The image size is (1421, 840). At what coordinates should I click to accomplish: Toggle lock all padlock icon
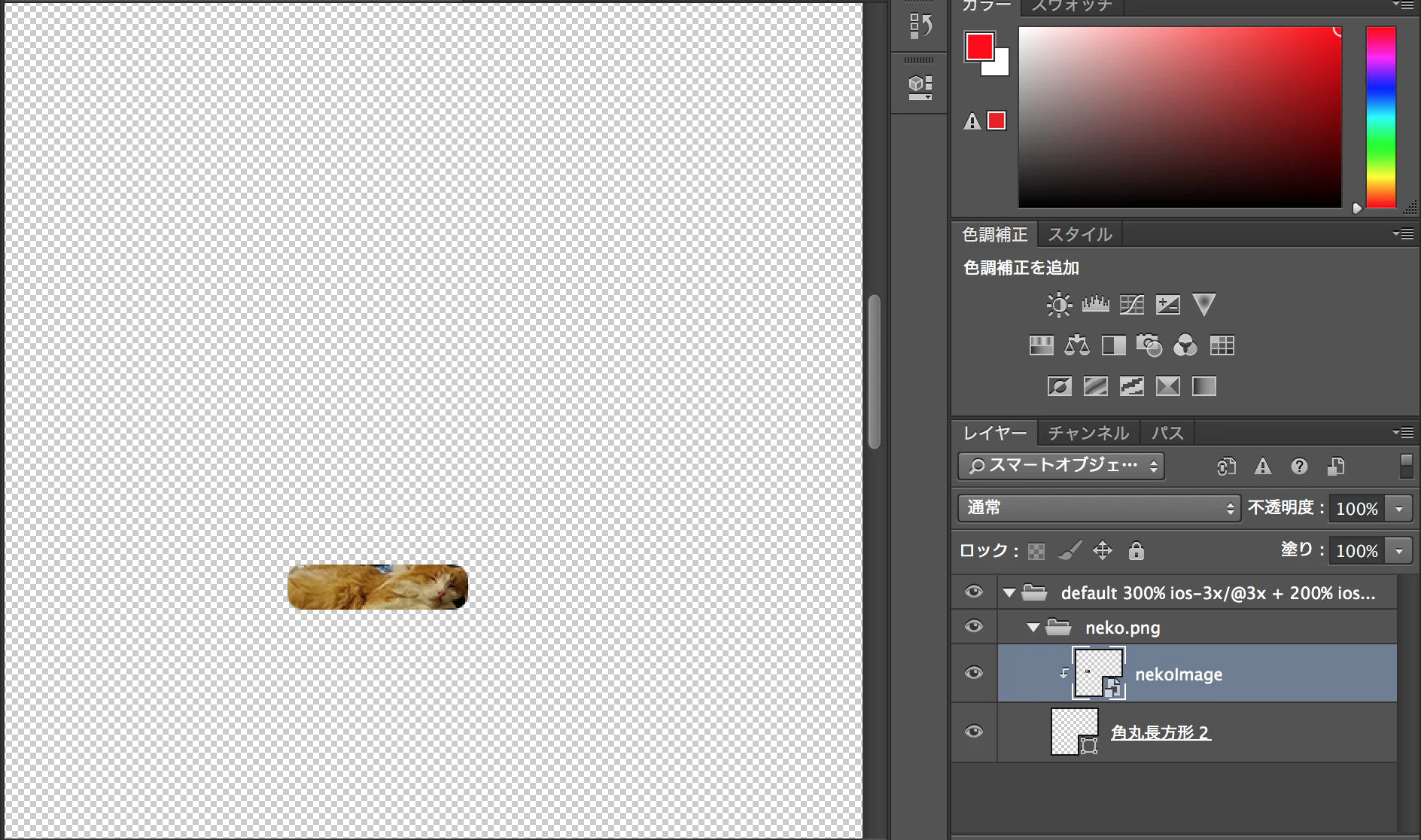[1136, 551]
